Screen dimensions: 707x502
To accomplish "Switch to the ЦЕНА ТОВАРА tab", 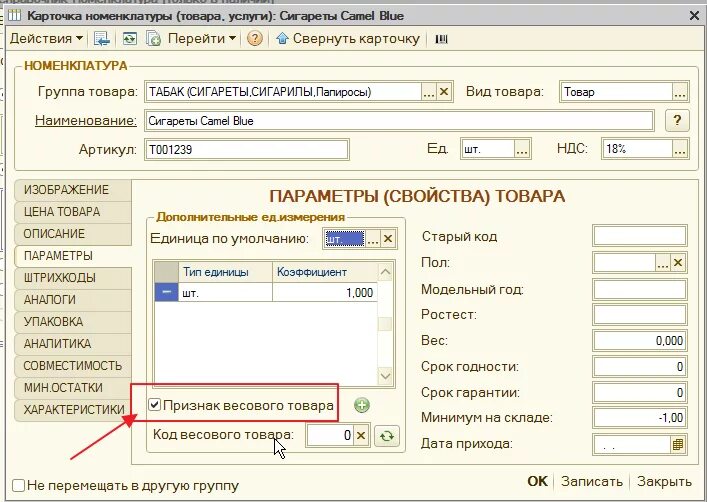I will 73,212.
